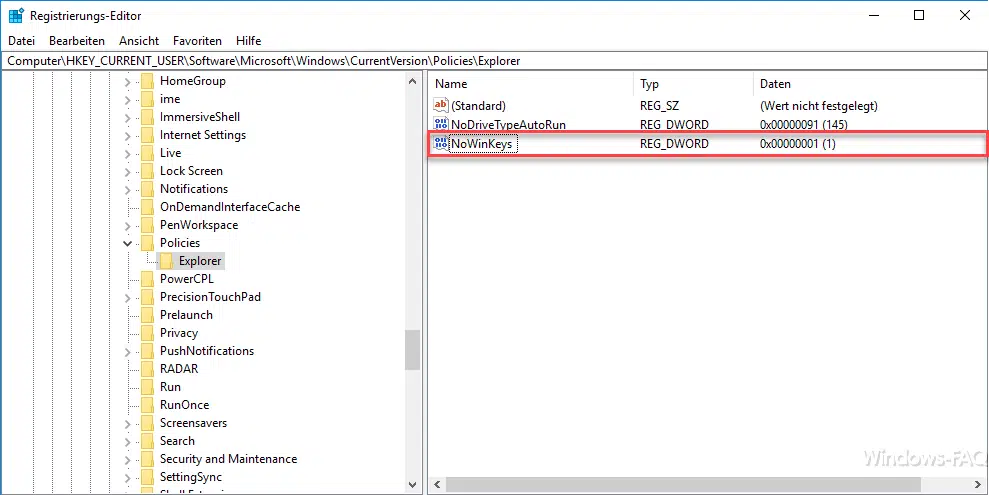Image resolution: width=989 pixels, height=495 pixels.
Task: Click the tree pane vertical scrollbar thumb
Action: tap(412, 350)
